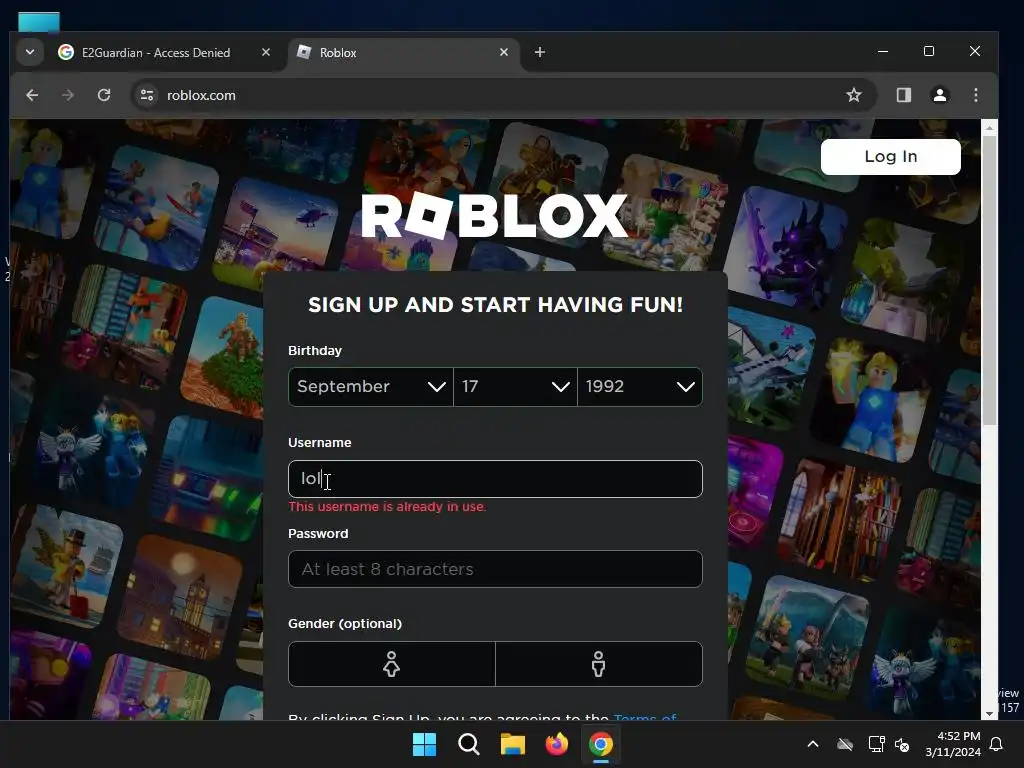Close the E2Guardian - Access Denied tab
Viewport: 1024px width, 768px height.
pyautogui.click(x=266, y=52)
